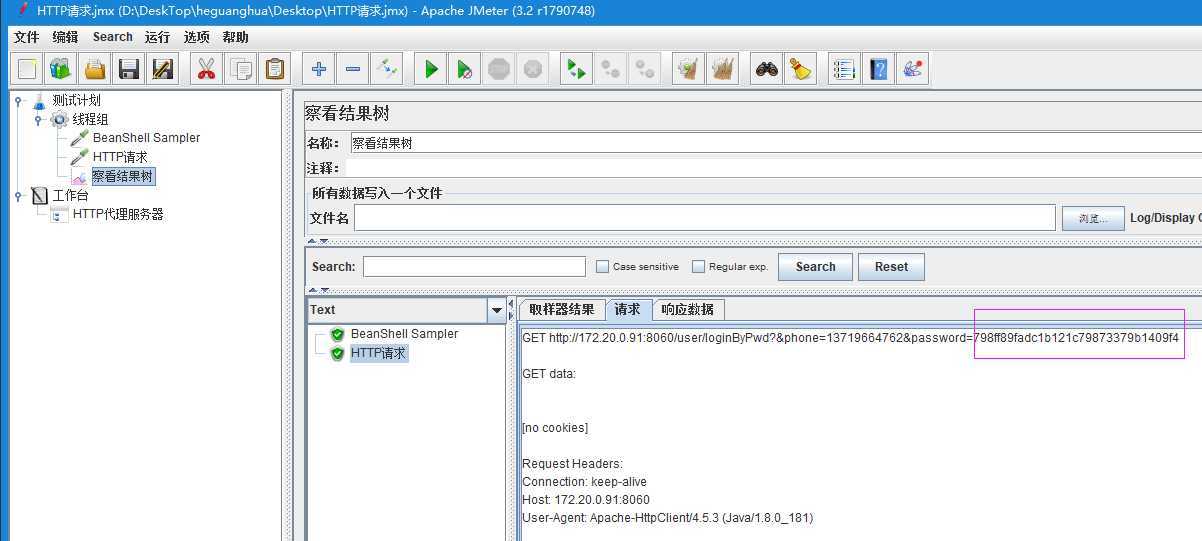The height and width of the screenshot is (541, 1202).
Task: Click the Connection: keep-alive header line
Action: (584, 482)
